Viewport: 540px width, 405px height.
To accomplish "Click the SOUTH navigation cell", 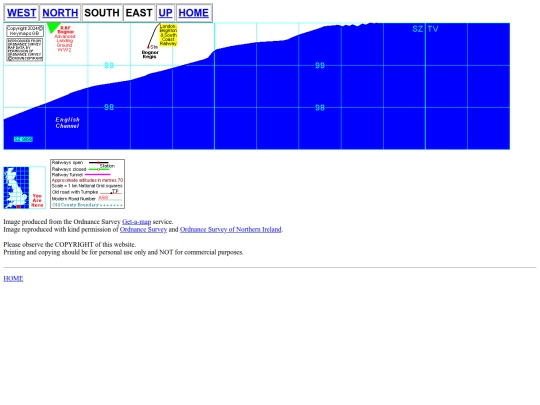I will pos(102,13).
